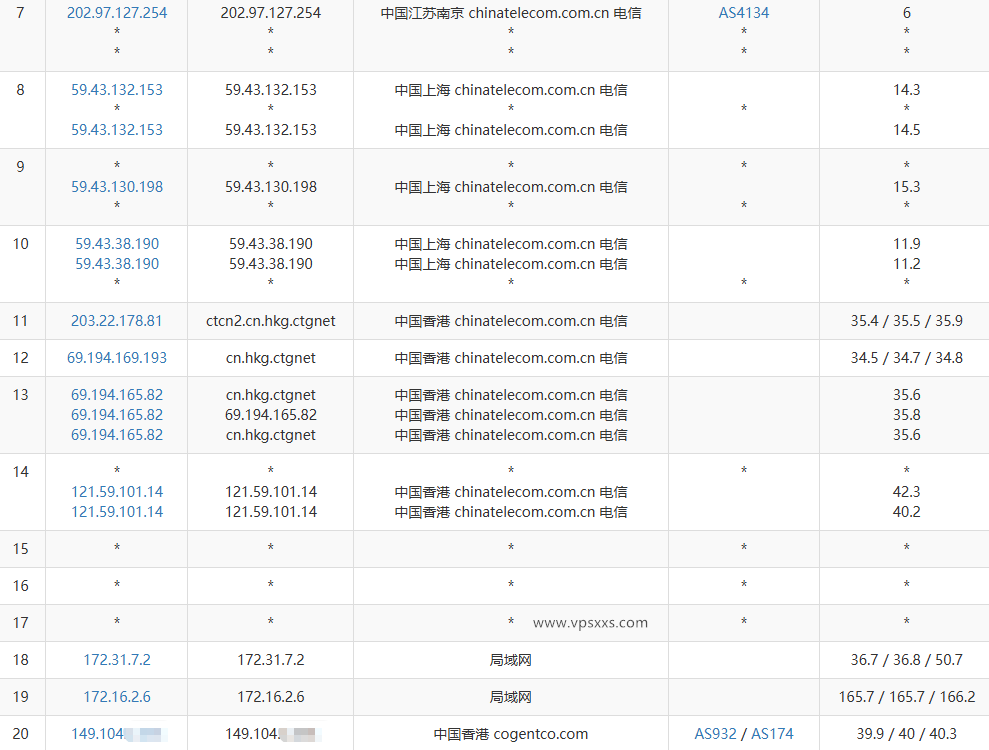The height and width of the screenshot is (750, 989).
Task: Open the blue 172.31.7.2 IP link
Action: coord(117,660)
